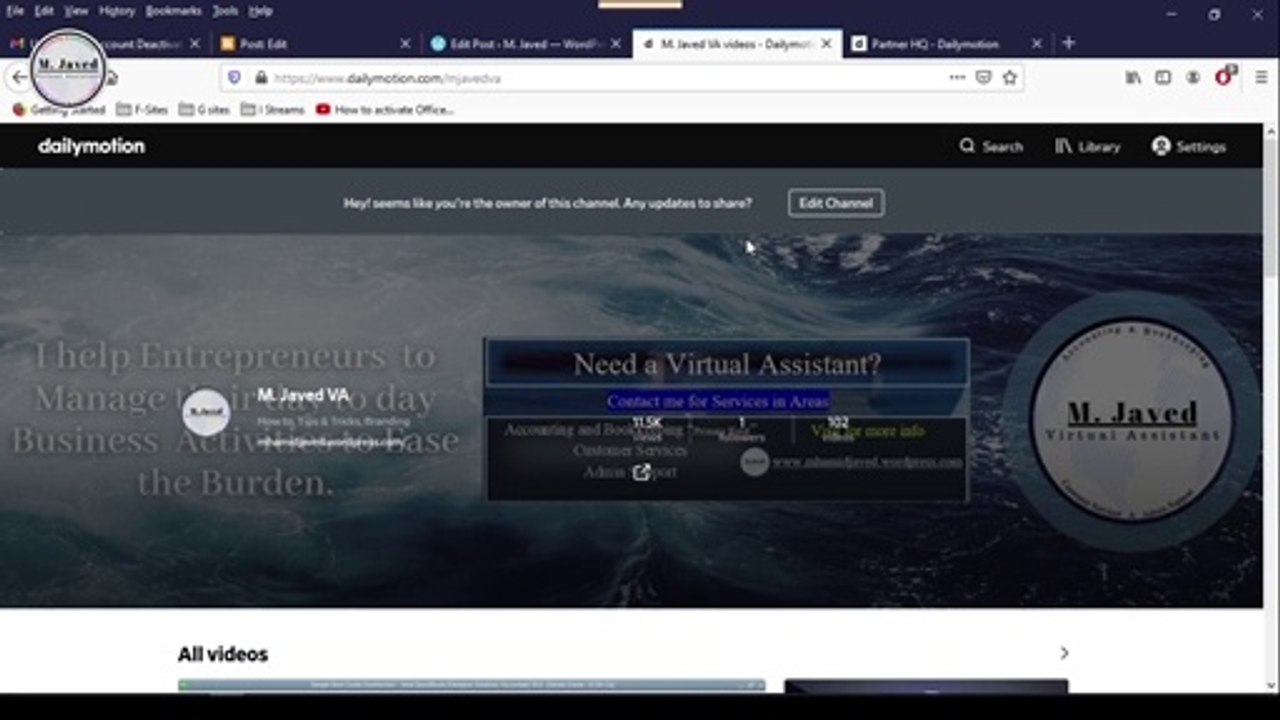
Task: Open the Edit menu
Action: coord(44,10)
